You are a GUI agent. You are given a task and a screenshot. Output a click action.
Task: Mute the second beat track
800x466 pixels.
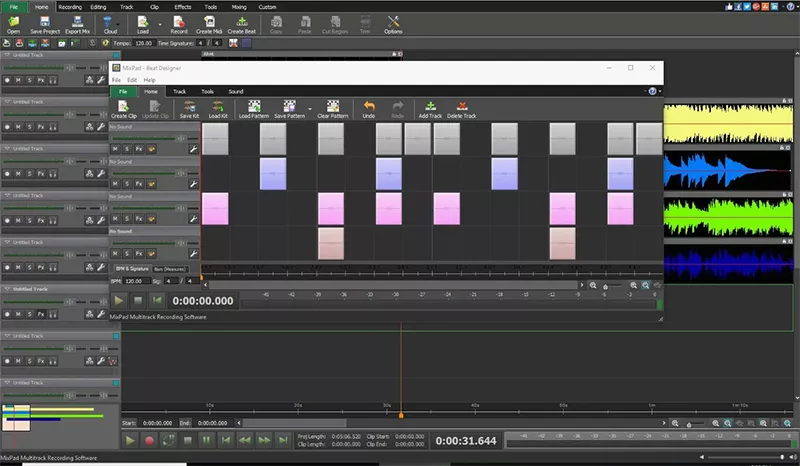coord(115,184)
